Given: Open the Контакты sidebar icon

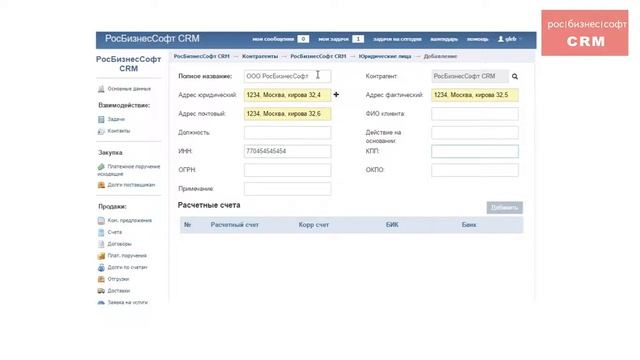Looking at the screenshot, I should point(101,131).
